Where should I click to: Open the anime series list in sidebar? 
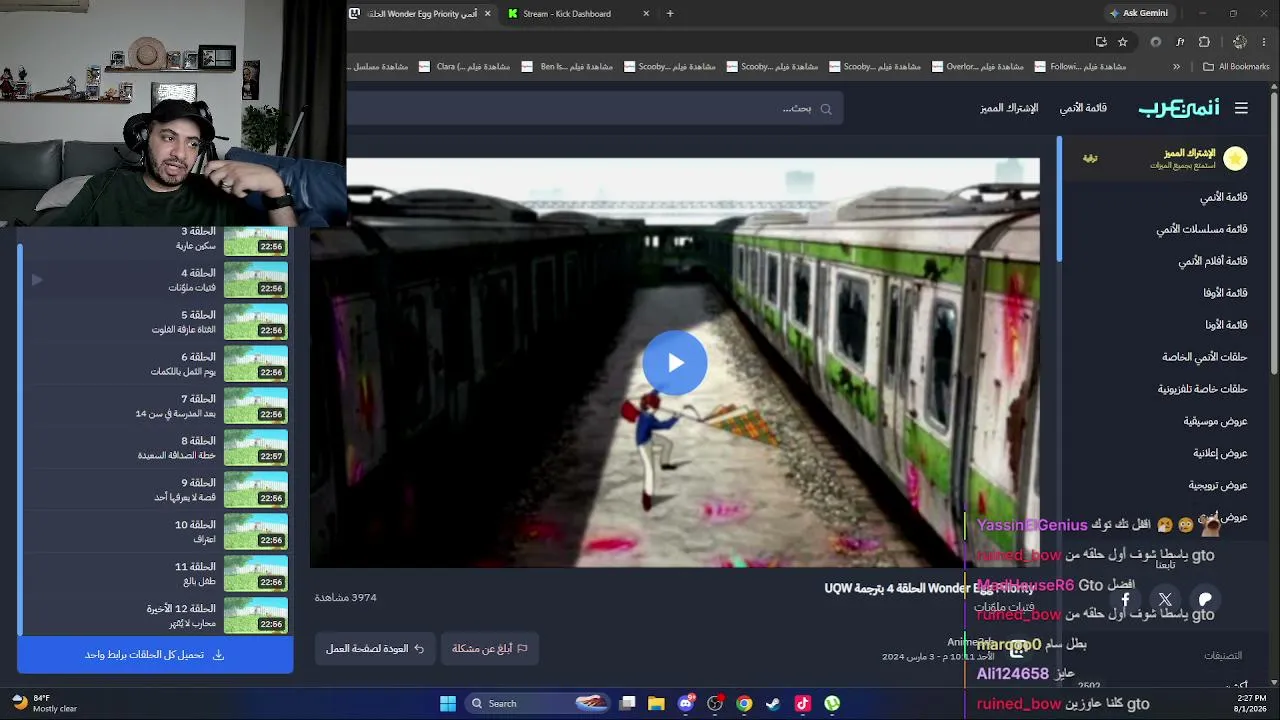1202,229
